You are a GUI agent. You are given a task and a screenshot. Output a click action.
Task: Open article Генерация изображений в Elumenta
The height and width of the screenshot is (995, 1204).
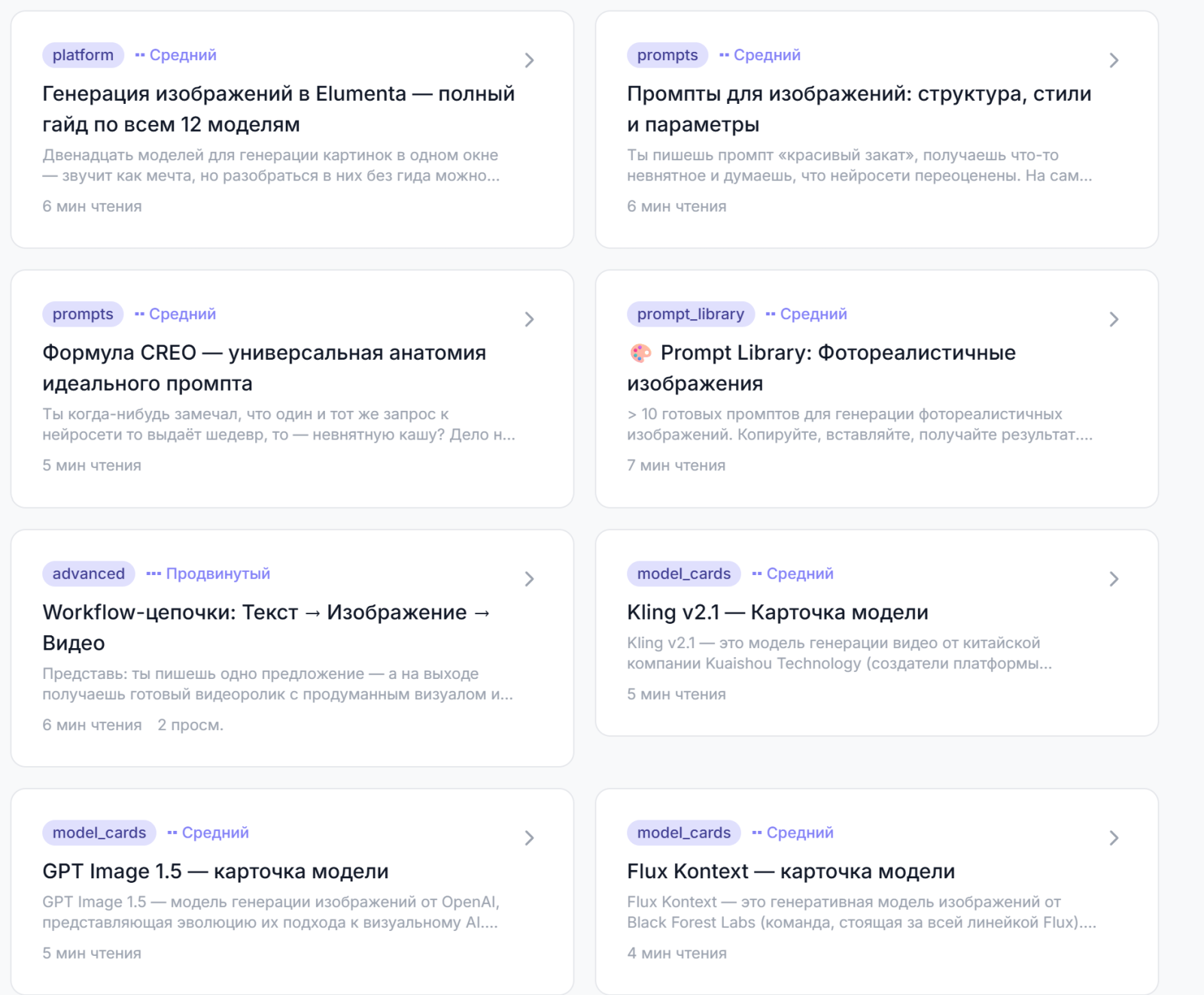point(278,109)
